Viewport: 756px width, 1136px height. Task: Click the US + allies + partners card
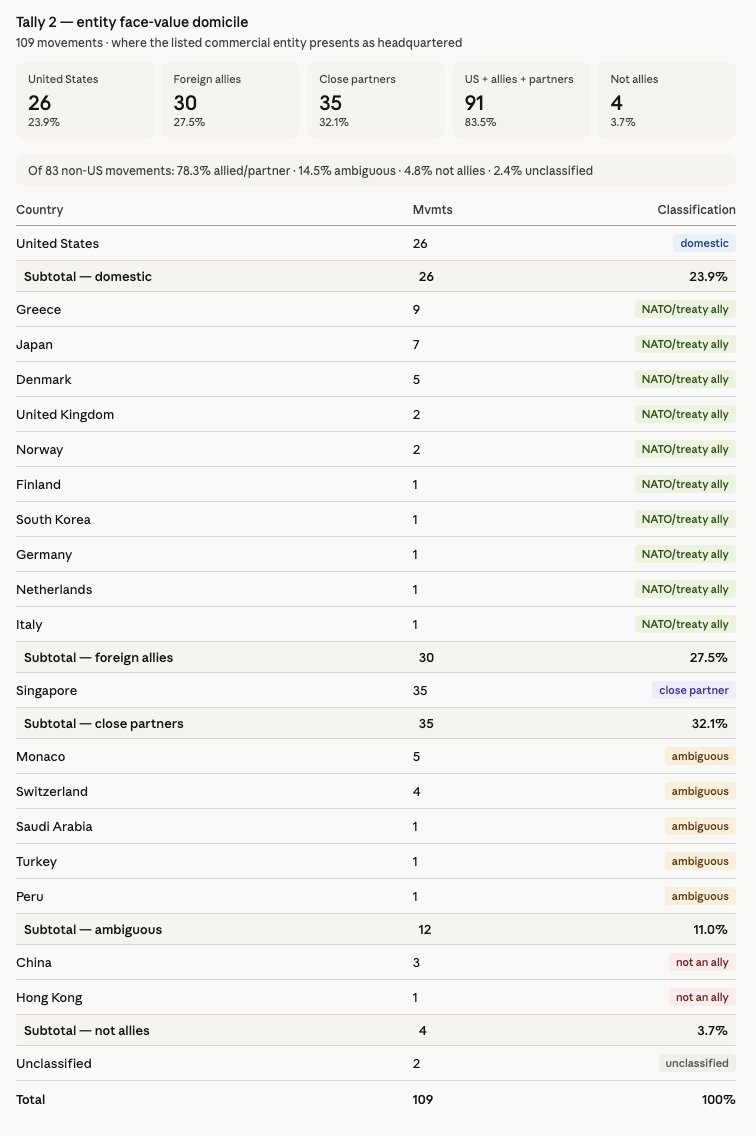coord(522,100)
